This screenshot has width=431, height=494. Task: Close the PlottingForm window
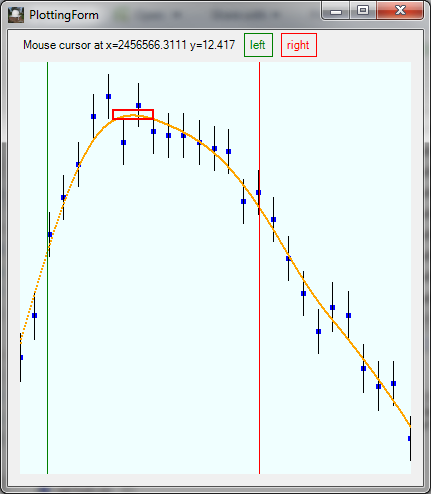(400, 11)
